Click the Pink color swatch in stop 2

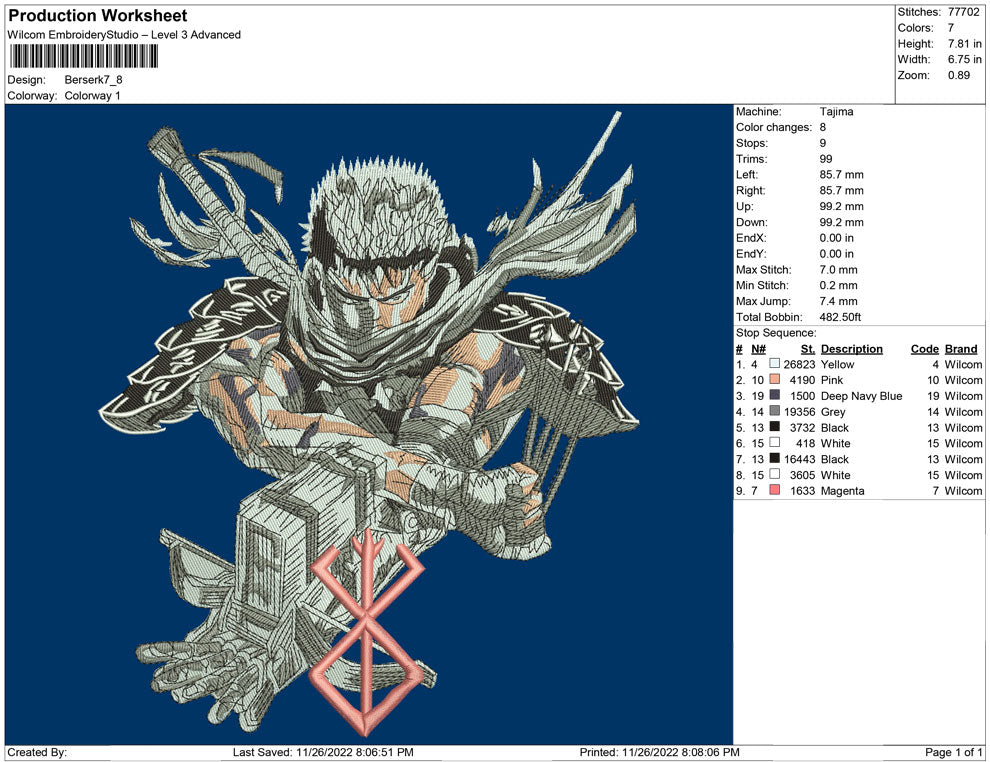click(x=775, y=379)
